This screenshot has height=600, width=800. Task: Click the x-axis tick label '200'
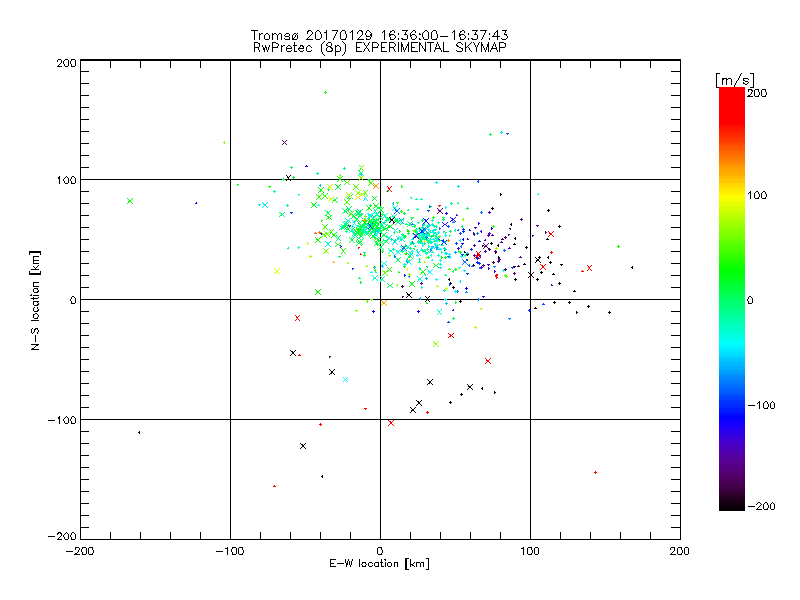[680, 551]
